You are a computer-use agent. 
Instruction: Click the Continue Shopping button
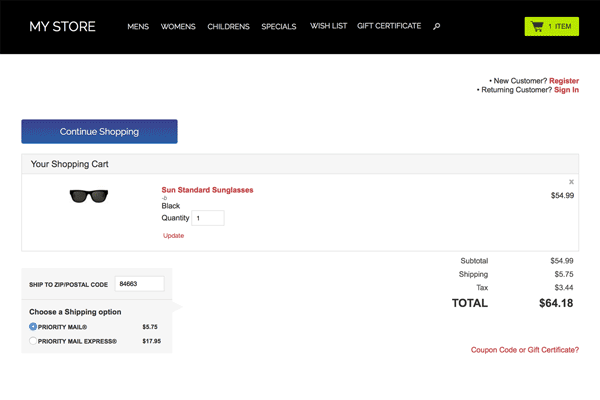(99, 131)
